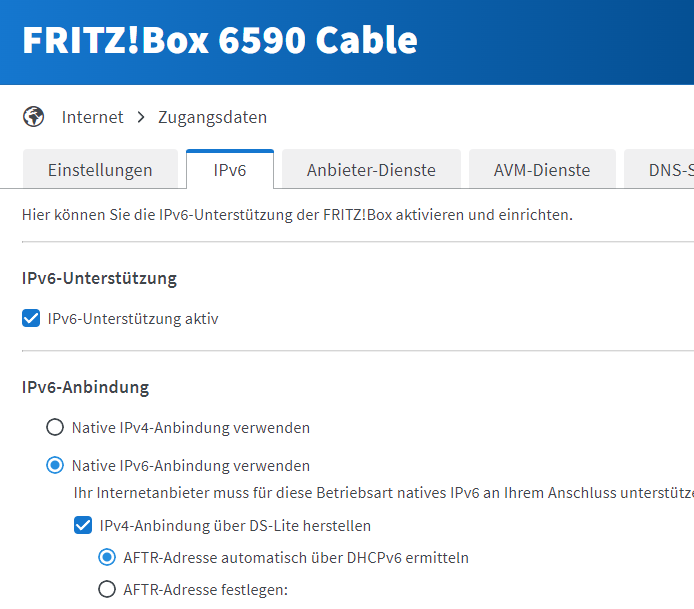Switch to the Einstellungen tab

coord(100,170)
